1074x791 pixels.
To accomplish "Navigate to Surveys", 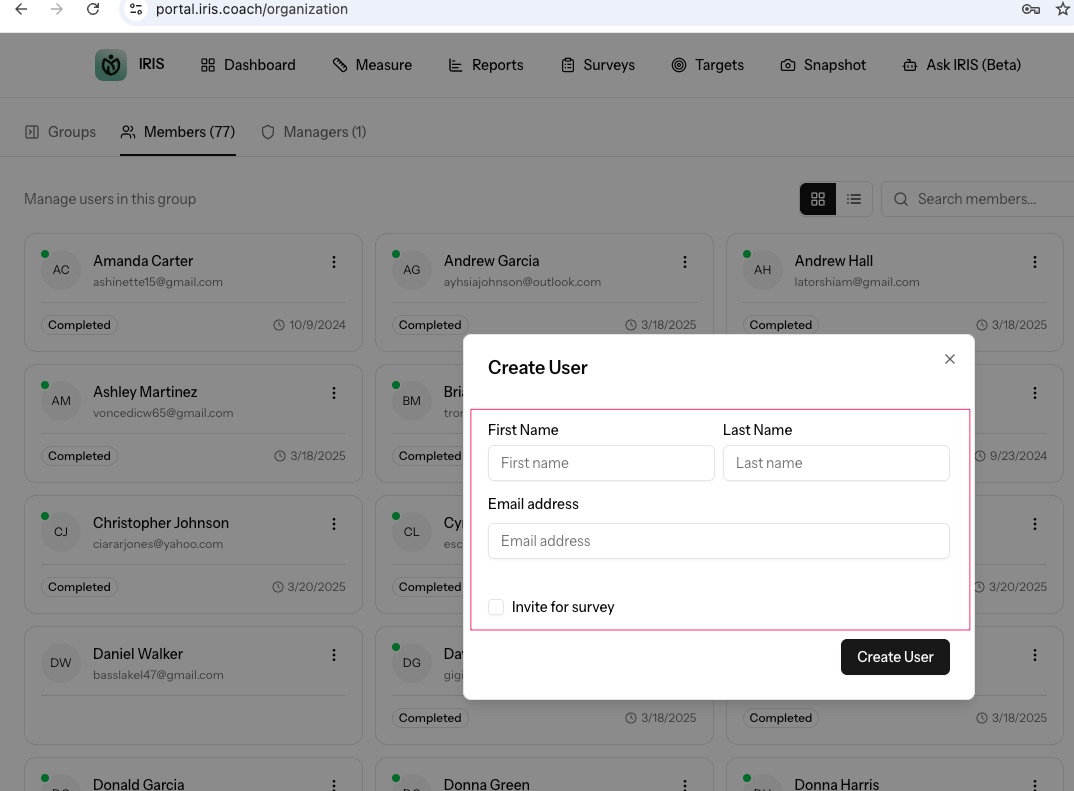I will (x=598, y=65).
